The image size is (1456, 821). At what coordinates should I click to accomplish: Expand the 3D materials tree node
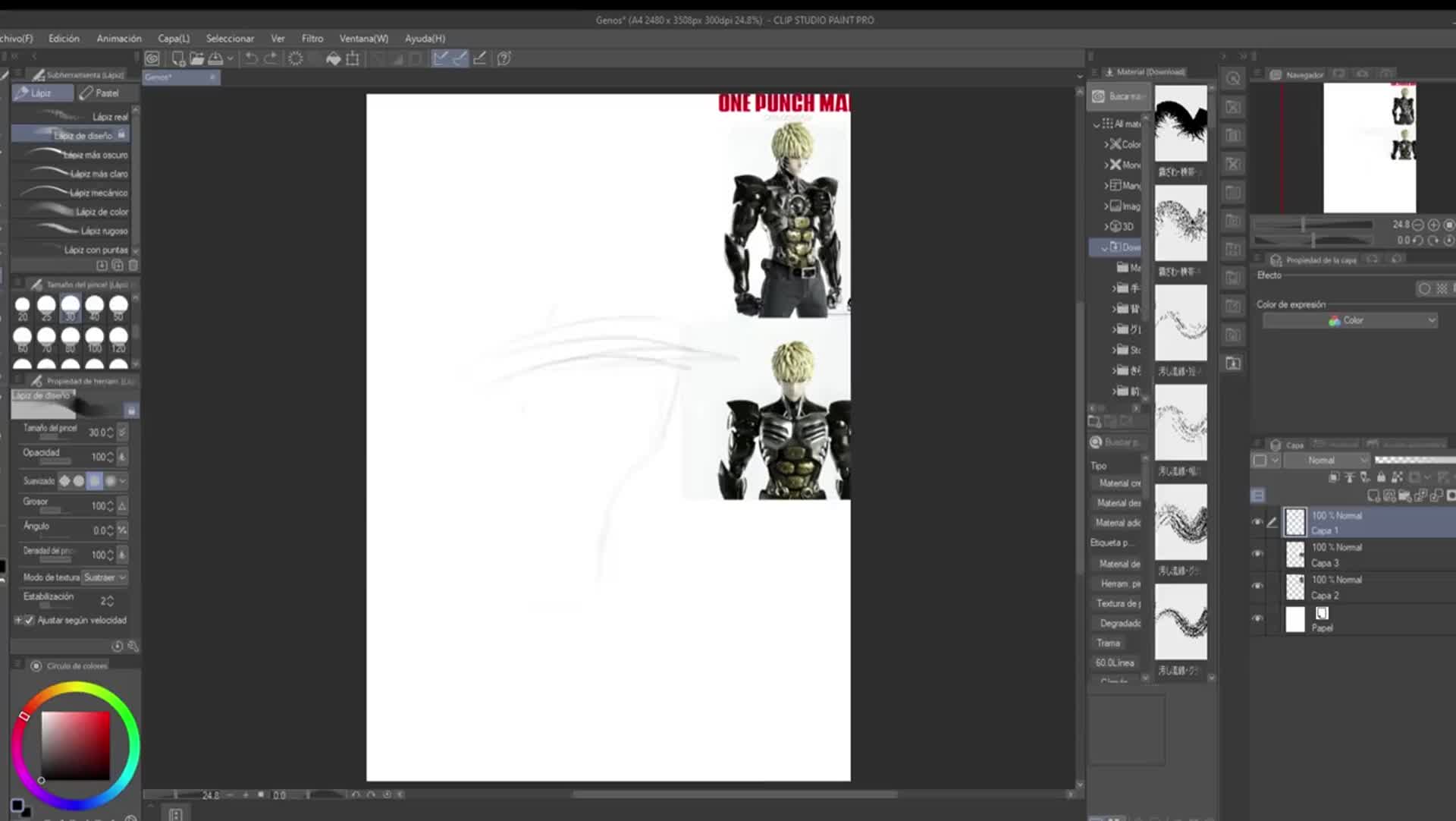[x=1106, y=226]
